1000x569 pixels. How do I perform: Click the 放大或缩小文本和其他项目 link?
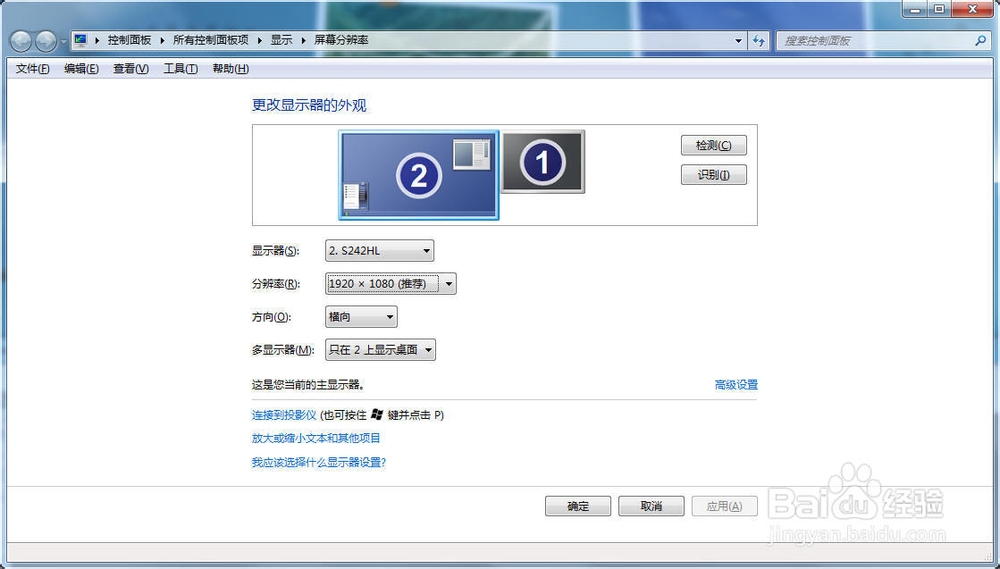[x=316, y=438]
